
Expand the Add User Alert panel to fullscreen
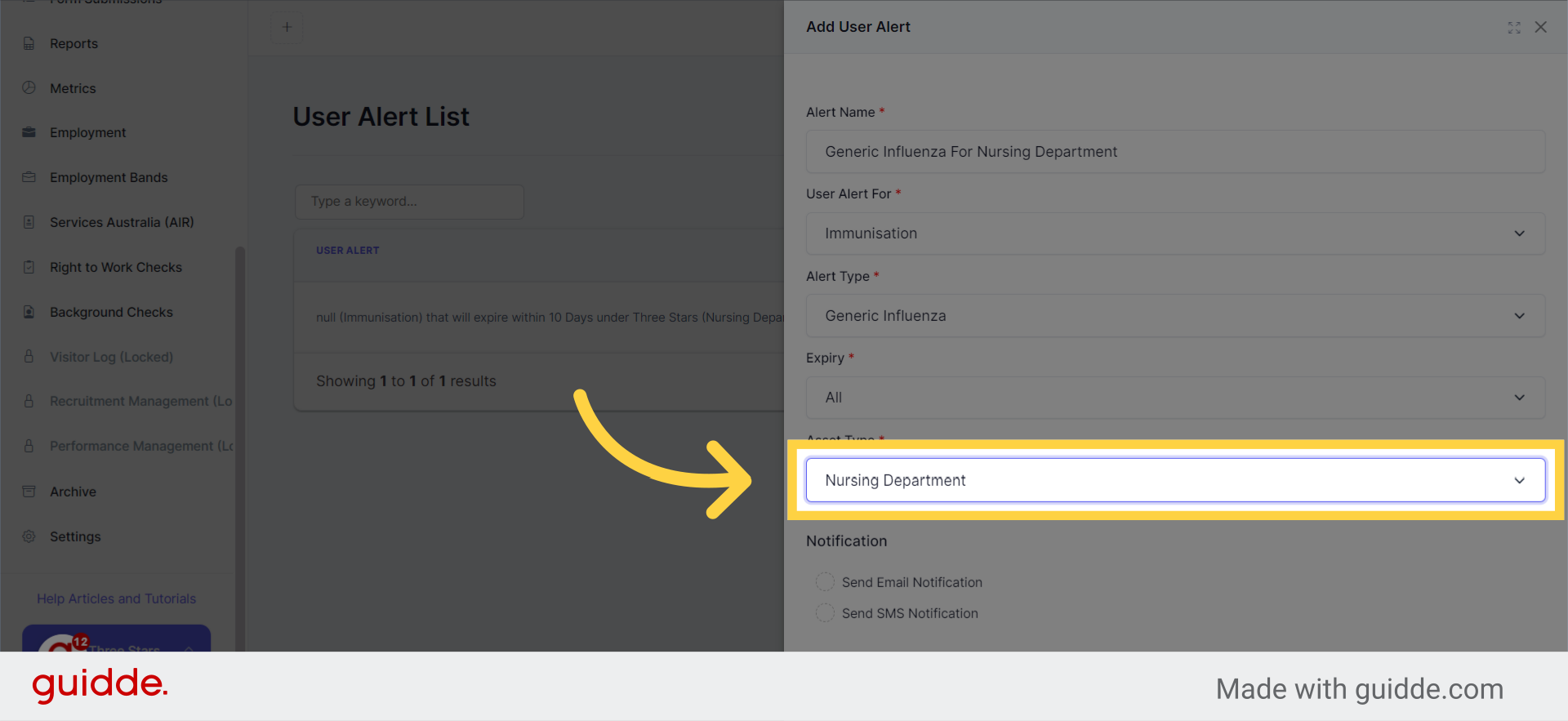(1514, 27)
